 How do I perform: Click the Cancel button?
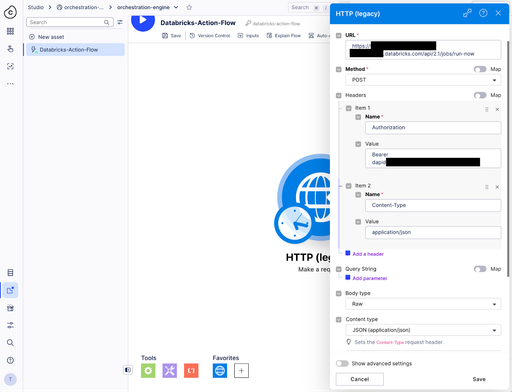click(360, 379)
